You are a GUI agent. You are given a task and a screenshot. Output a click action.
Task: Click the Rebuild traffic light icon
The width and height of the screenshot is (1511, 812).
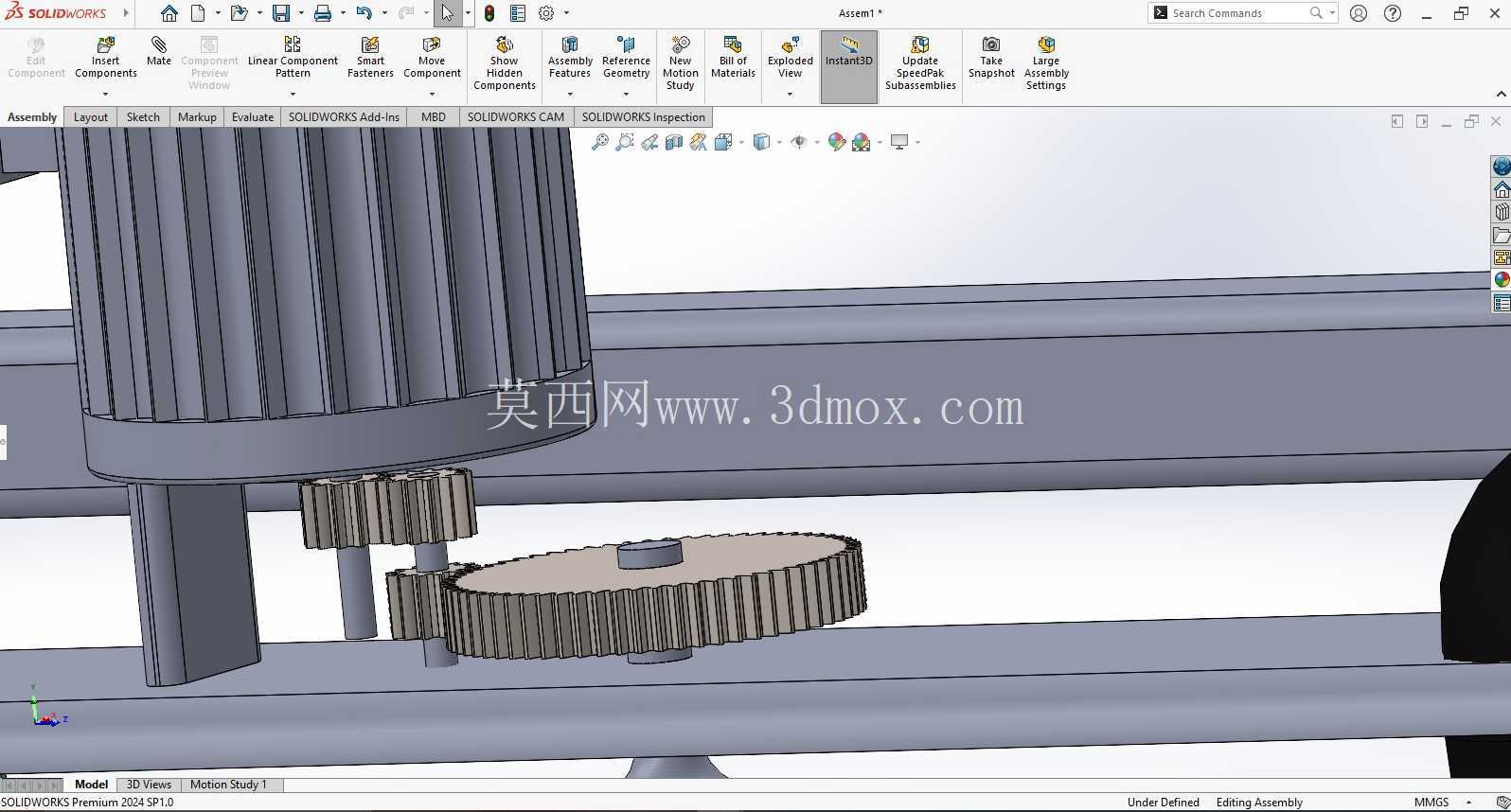coord(489,13)
